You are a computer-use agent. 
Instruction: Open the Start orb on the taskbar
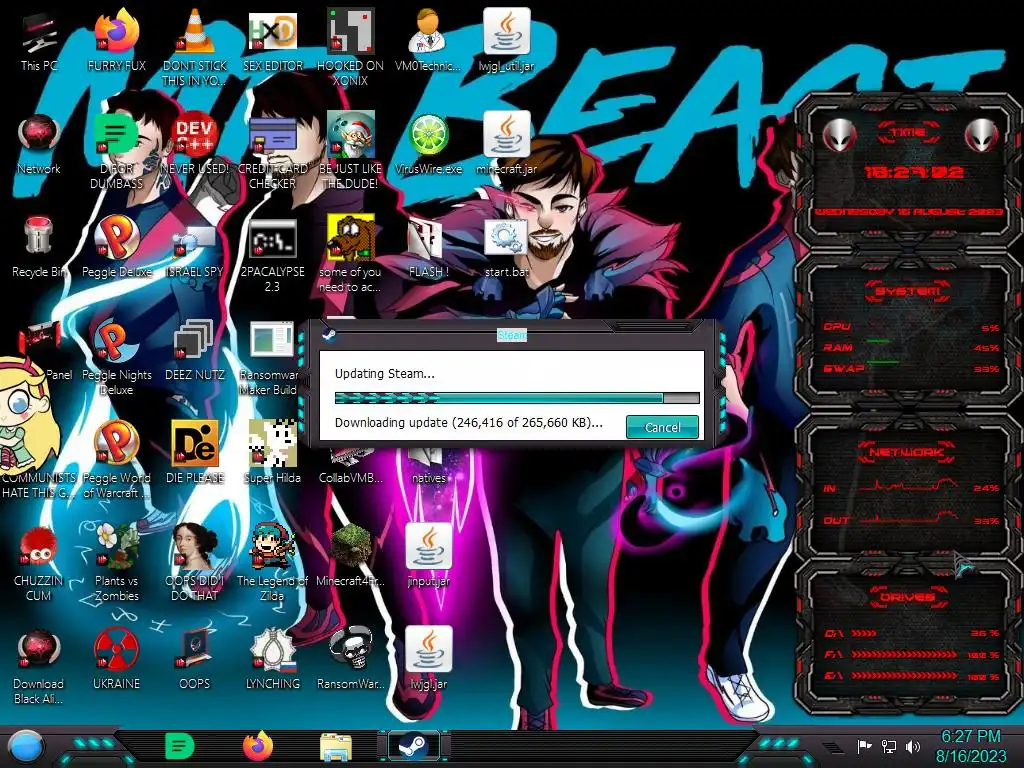[x=27, y=746]
